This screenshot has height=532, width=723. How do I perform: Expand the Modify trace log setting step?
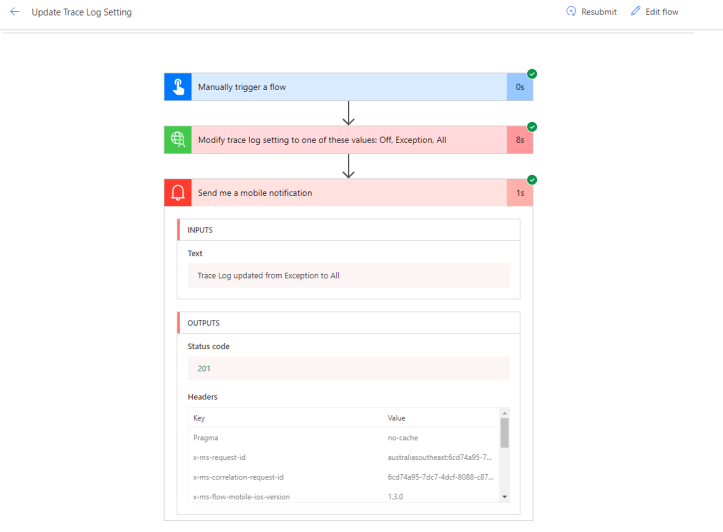coord(349,140)
